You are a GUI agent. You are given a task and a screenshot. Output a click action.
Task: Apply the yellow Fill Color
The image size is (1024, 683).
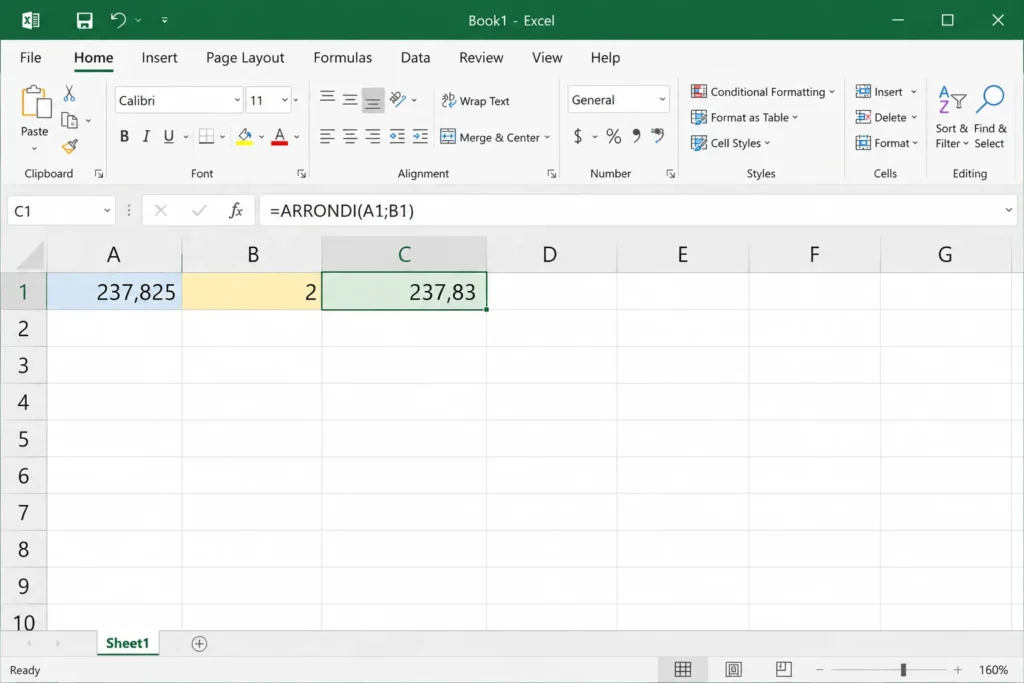click(245, 137)
